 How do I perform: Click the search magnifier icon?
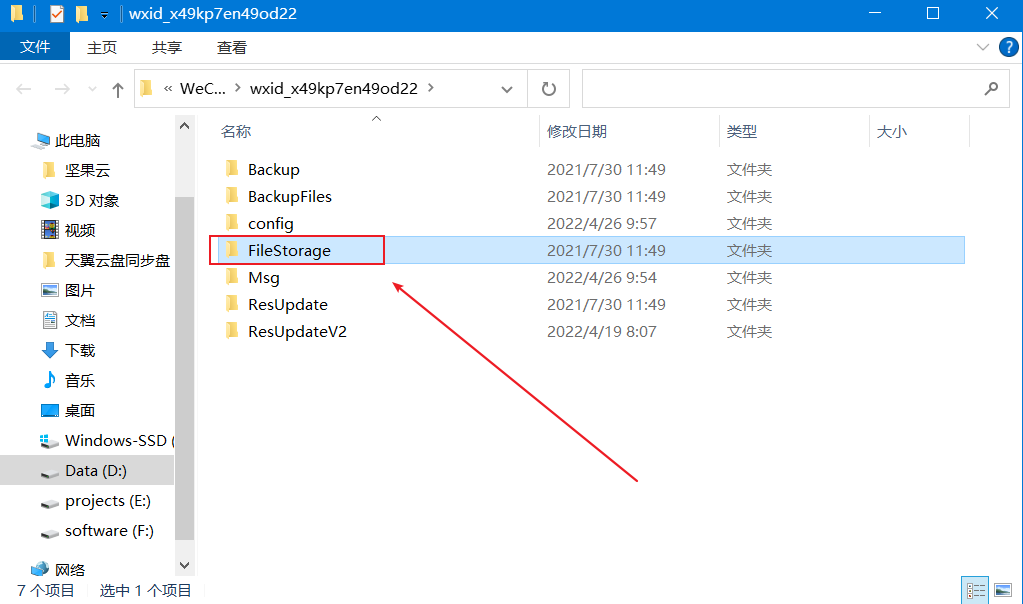(x=992, y=89)
